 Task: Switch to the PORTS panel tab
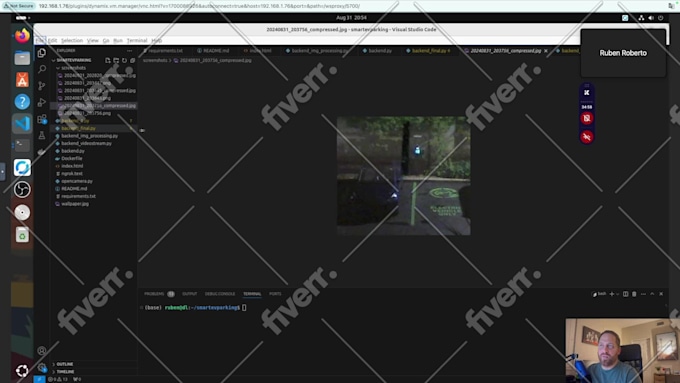point(275,294)
